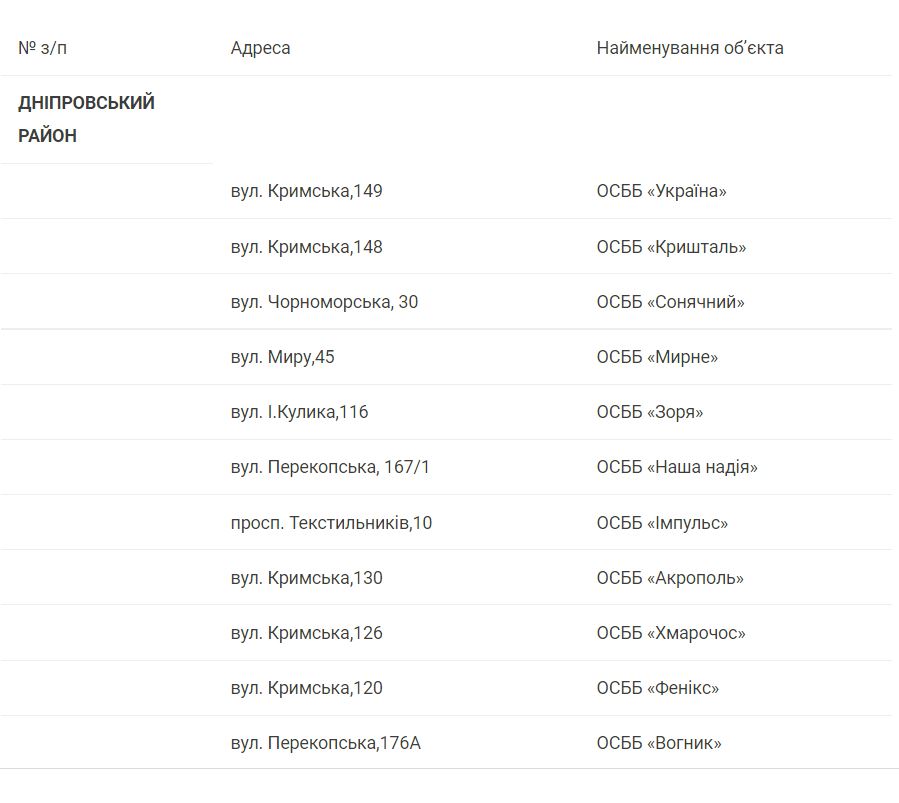This screenshot has height=803, width=899.
Task: Click the "№ з/п" column header
Action: pos(43,48)
